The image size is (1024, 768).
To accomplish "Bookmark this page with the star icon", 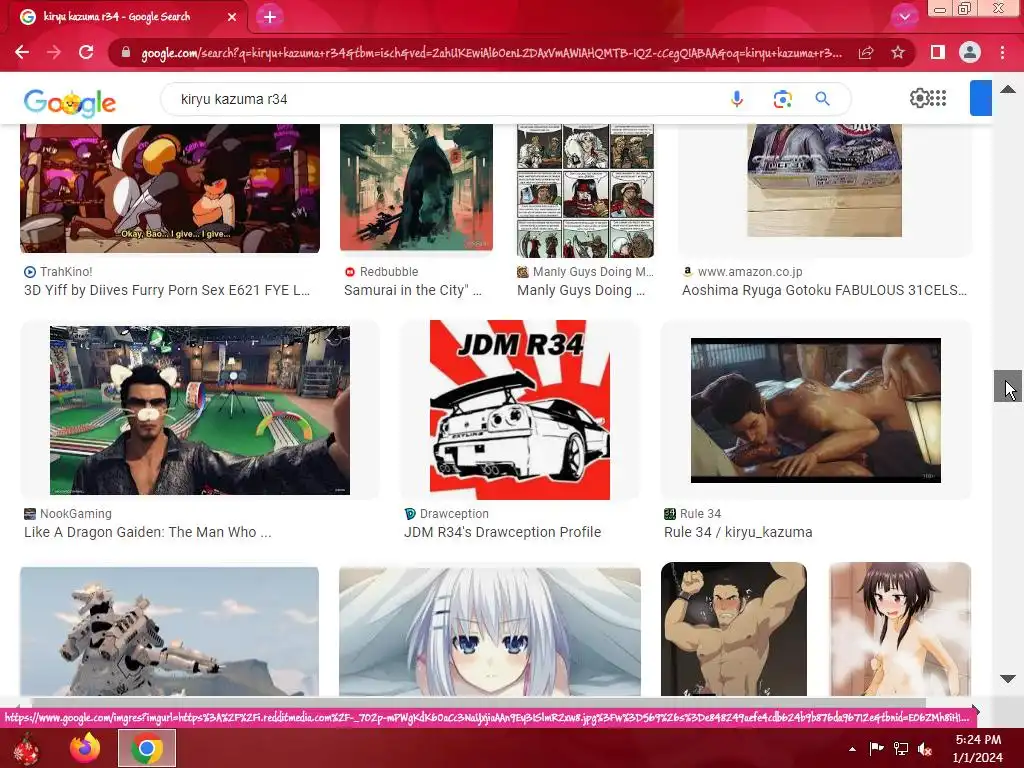I will pos(898,52).
